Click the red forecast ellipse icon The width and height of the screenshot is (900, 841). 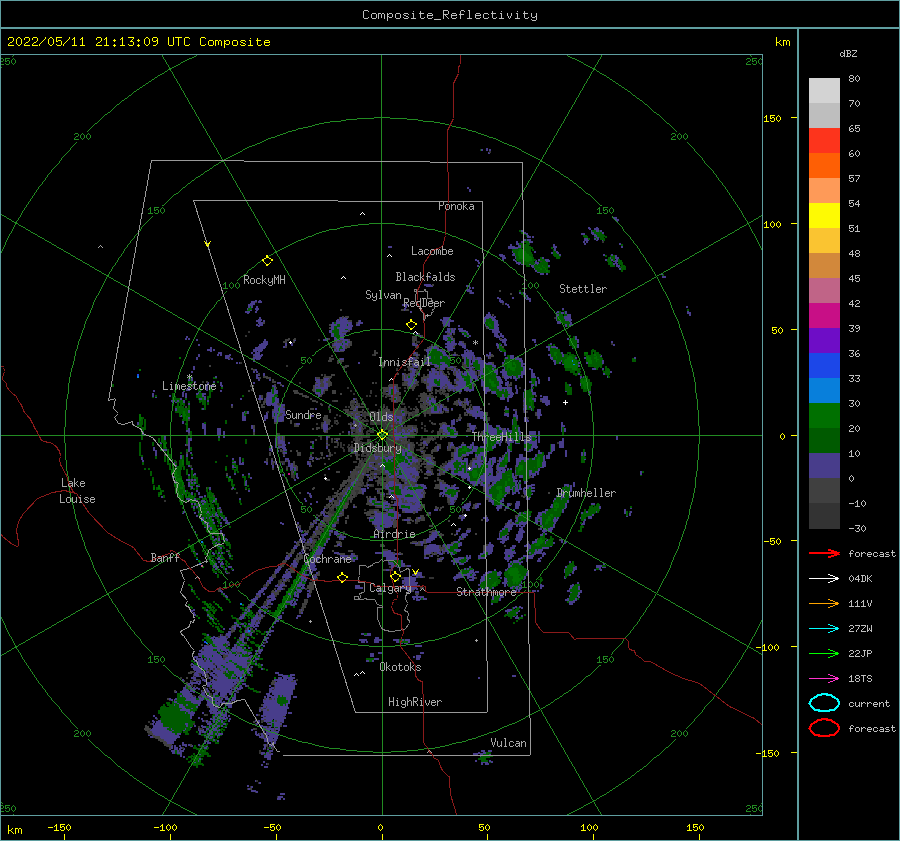click(824, 728)
